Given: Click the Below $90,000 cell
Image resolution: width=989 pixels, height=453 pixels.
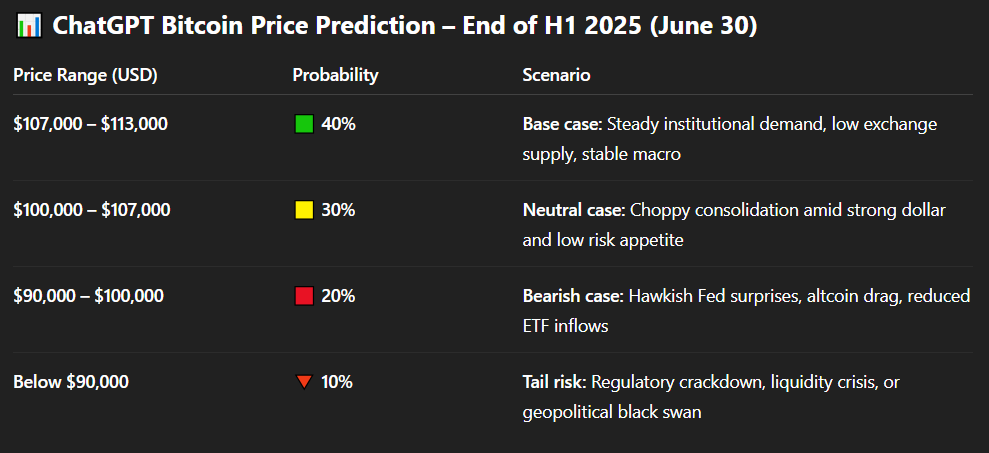Looking at the screenshot, I should coord(70,382).
